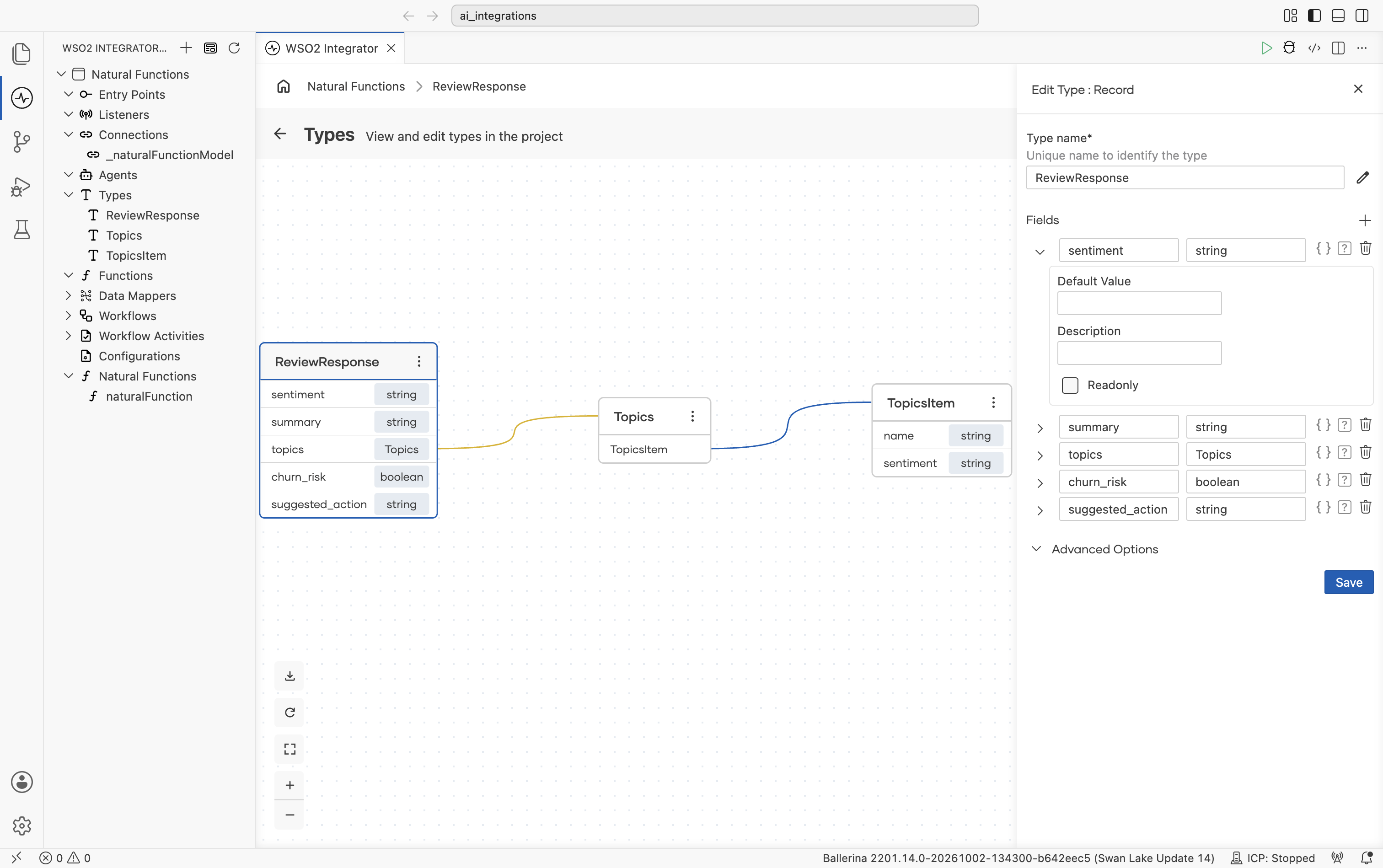This screenshot has width=1383, height=868.
Task: Open the Run and Debug icon
Action: pyautogui.click(x=22, y=186)
